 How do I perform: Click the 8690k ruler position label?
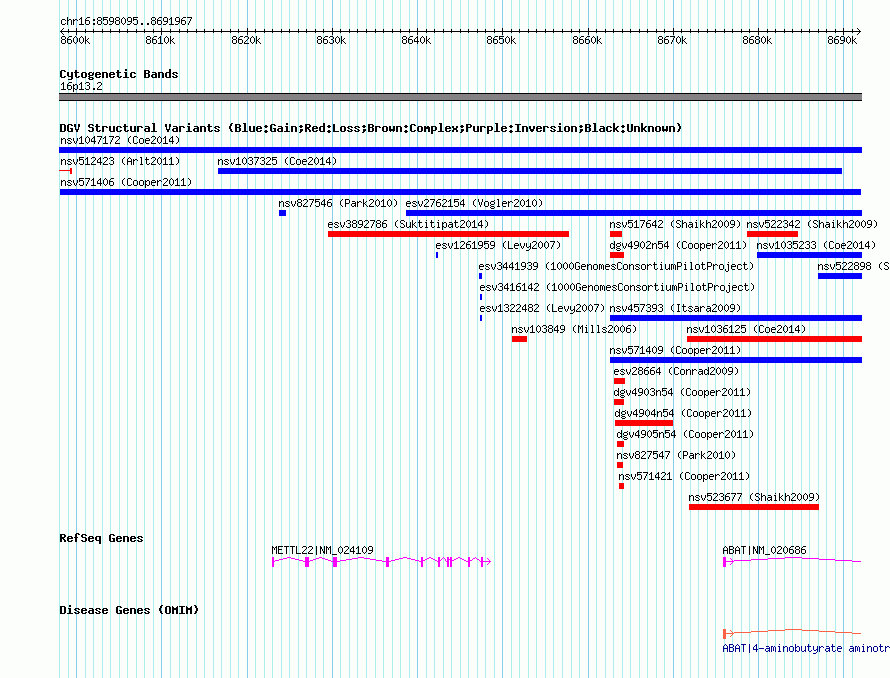click(x=842, y=40)
